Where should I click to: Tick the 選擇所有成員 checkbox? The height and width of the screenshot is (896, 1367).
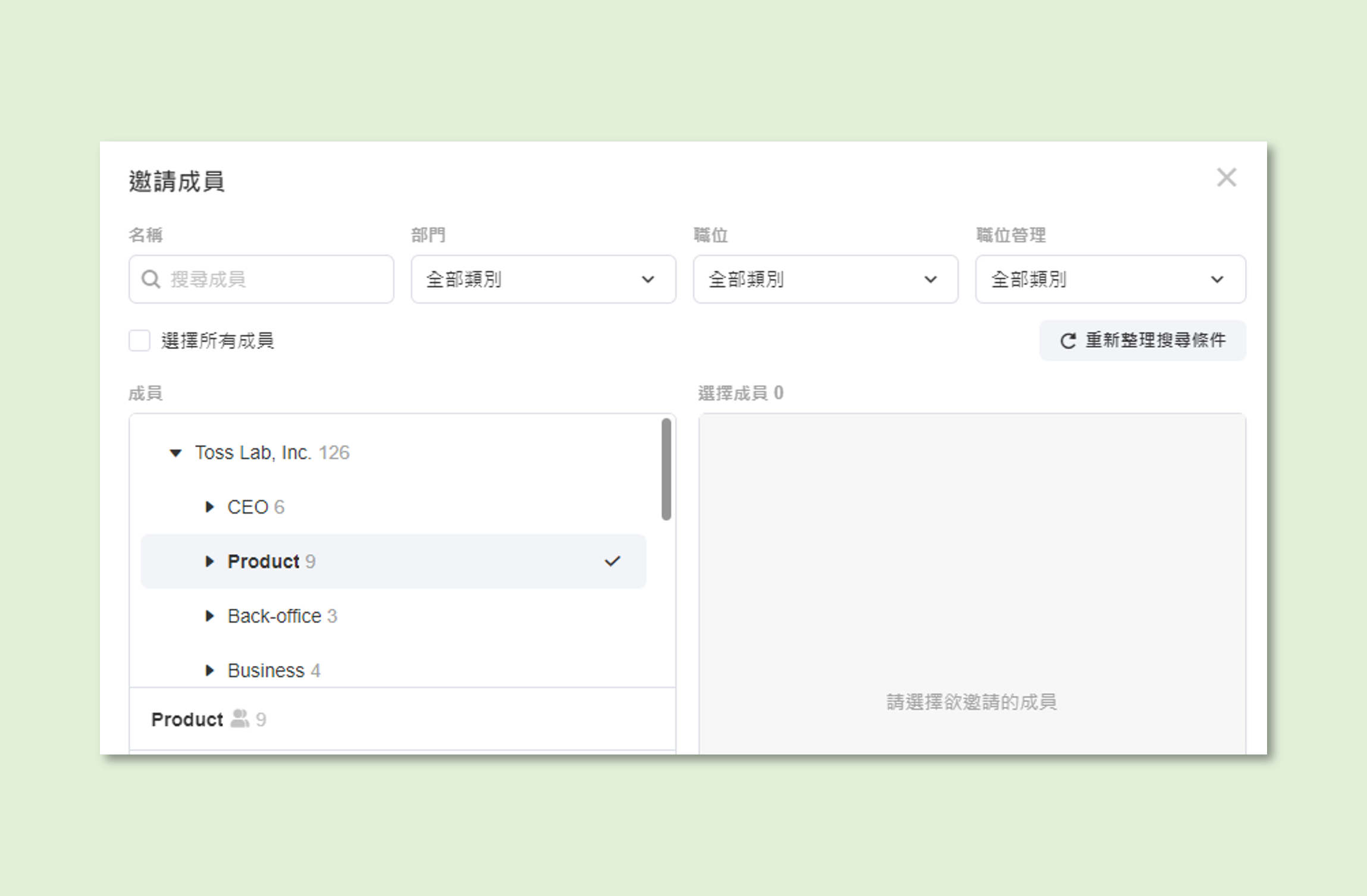click(x=140, y=341)
